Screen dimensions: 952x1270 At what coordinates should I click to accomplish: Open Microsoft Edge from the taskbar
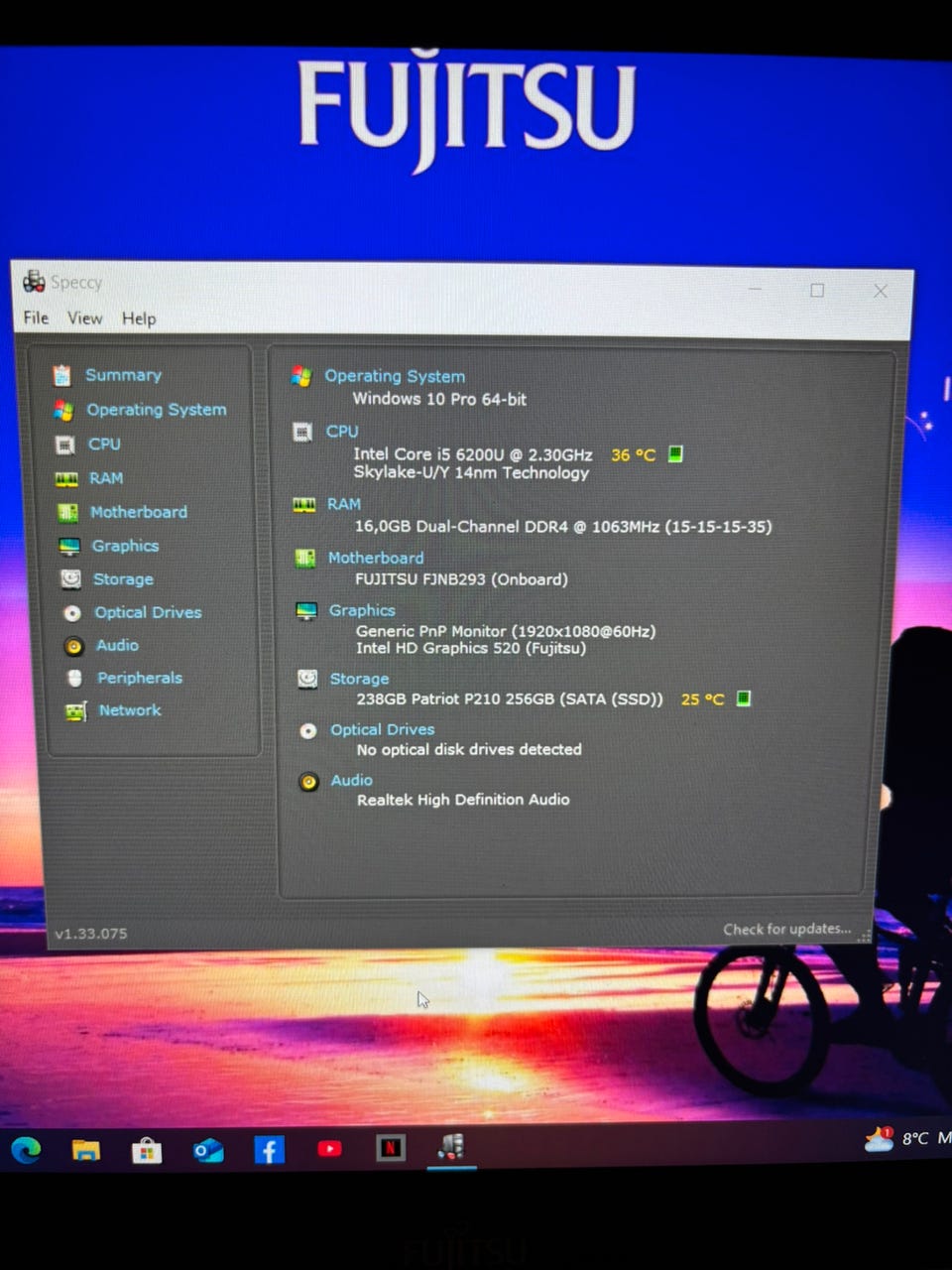coord(26,1149)
